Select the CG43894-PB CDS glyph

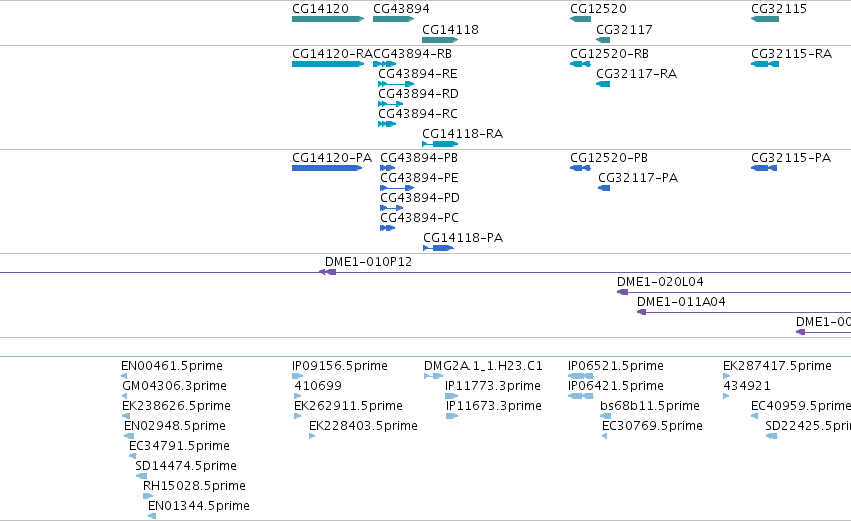tap(388, 168)
